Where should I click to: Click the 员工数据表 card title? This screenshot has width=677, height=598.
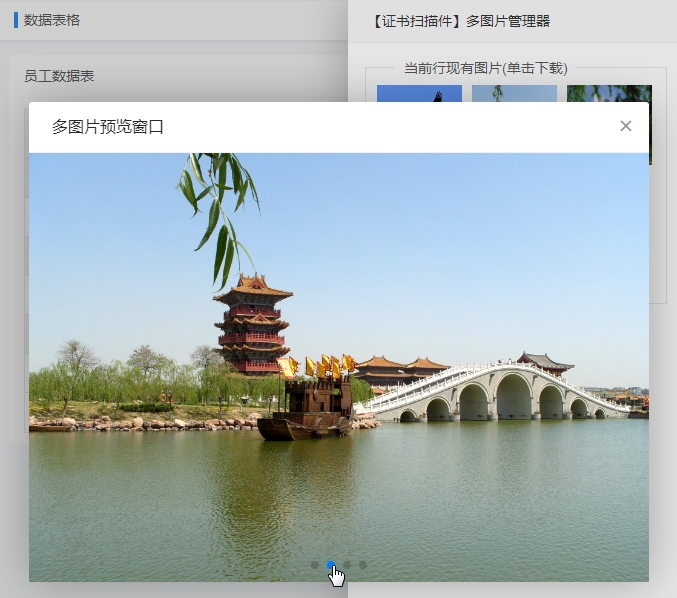pos(59,76)
